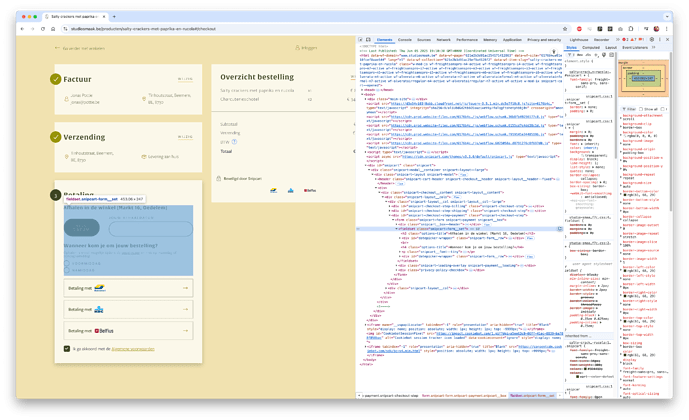The image size is (689, 420).
Task: Reload the page with refresh icon
Action: (43, 29)
